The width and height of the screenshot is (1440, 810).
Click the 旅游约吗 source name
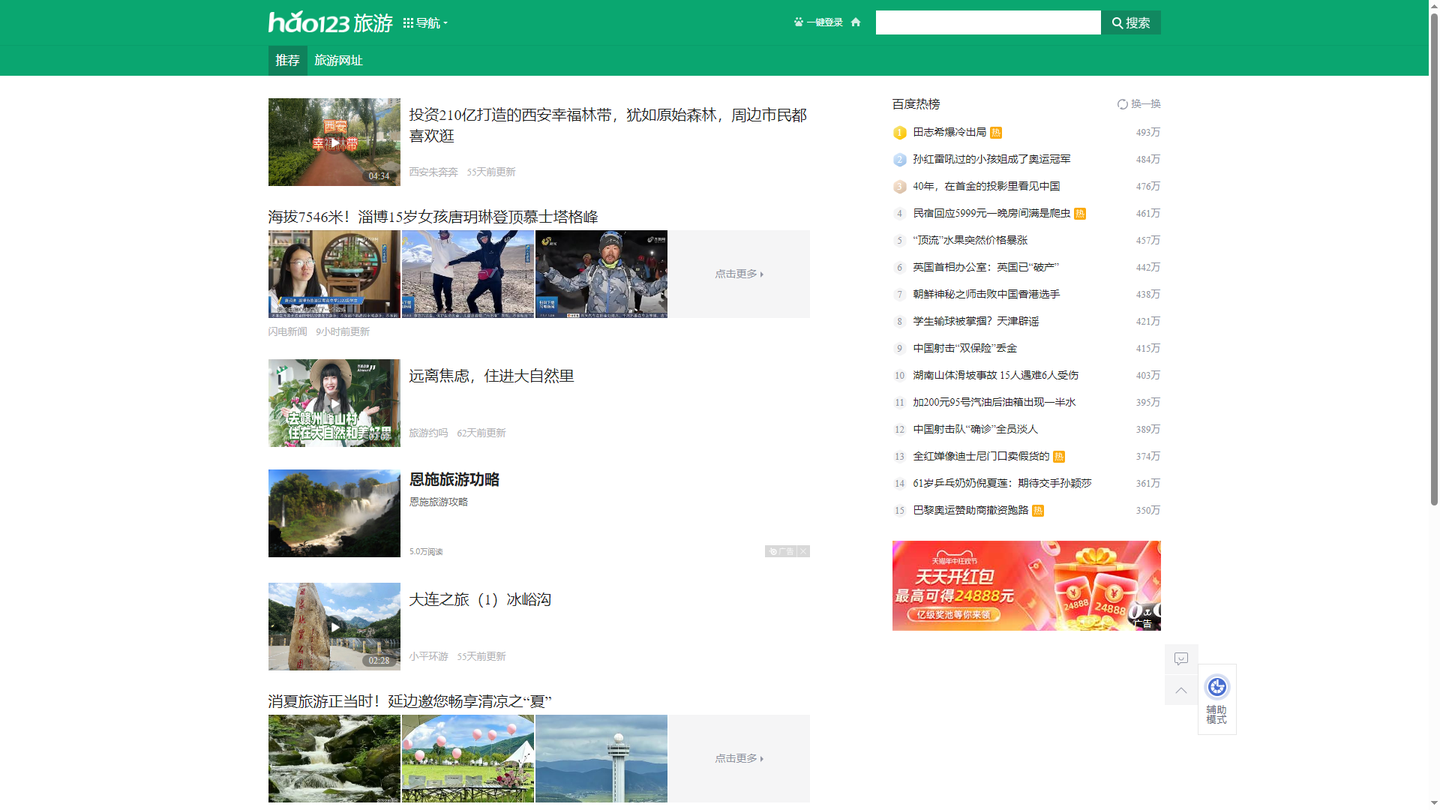pos(428,433)
